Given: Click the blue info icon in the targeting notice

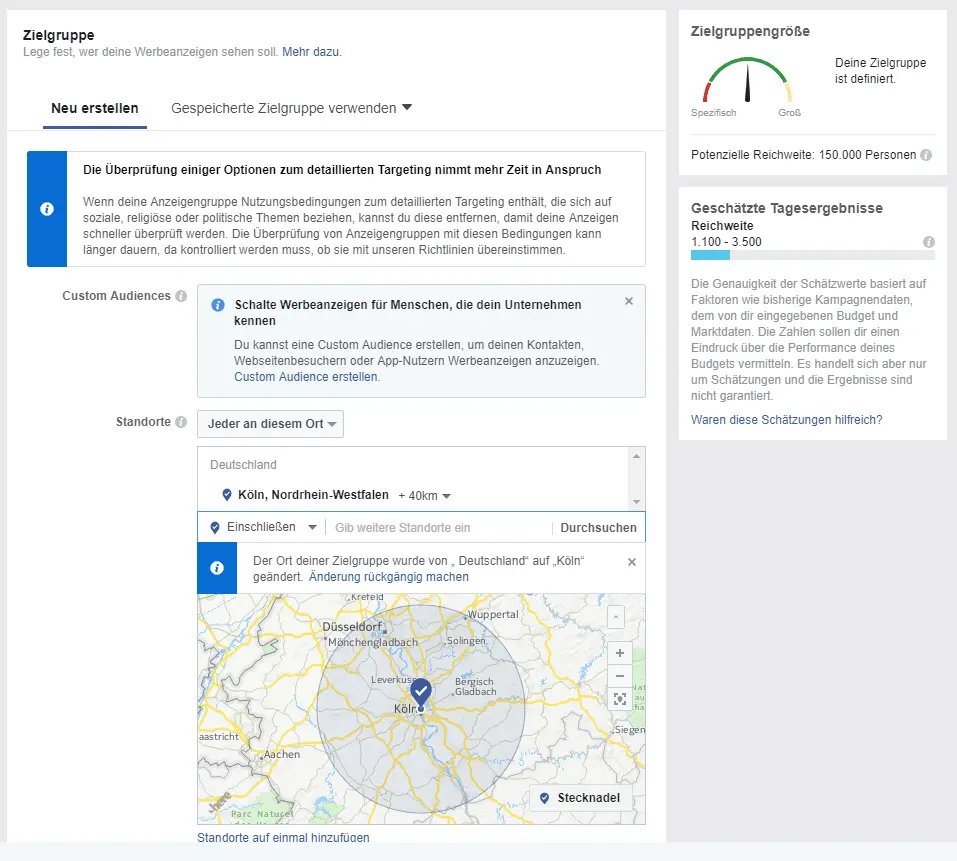Looking at the screenshot, I should (x=47, y=209).
